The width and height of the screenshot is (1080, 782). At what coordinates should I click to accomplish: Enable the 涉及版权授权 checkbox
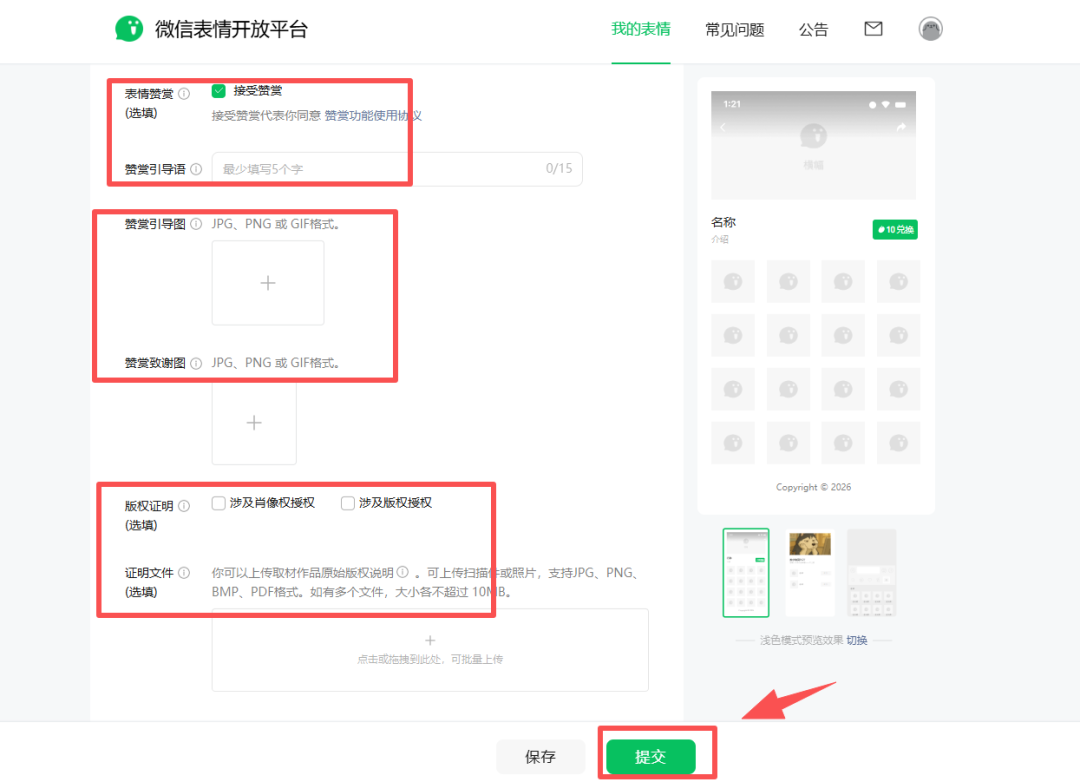pos(347,503)
